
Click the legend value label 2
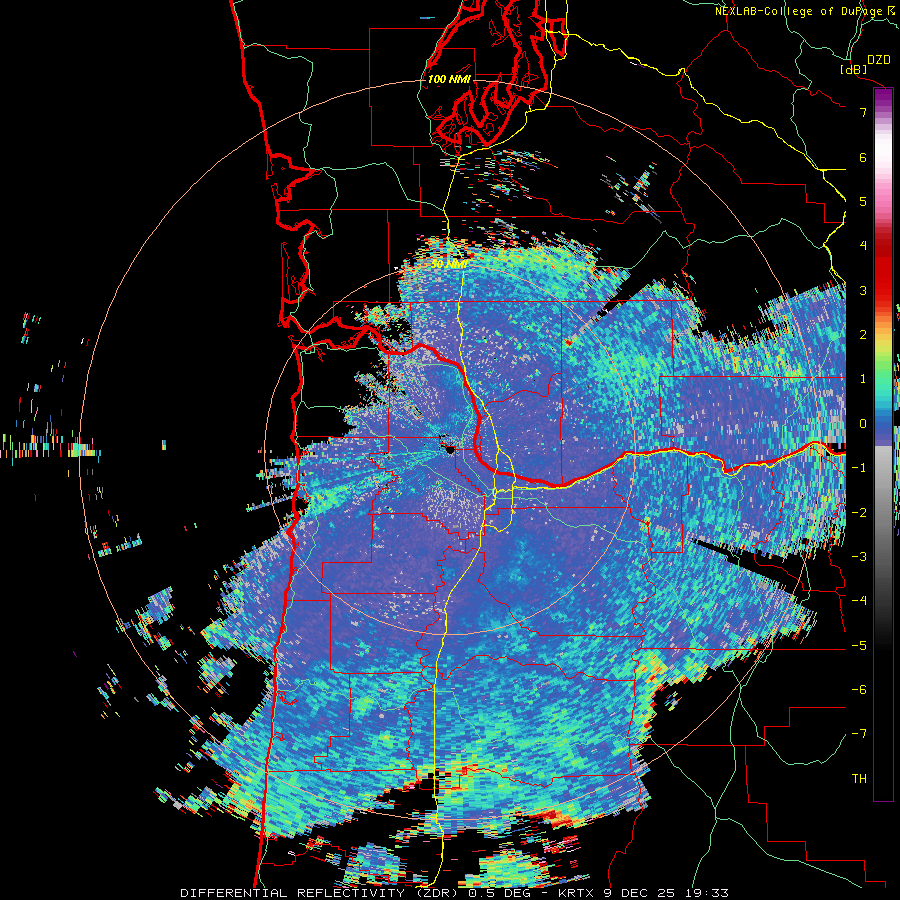(863, 335)
